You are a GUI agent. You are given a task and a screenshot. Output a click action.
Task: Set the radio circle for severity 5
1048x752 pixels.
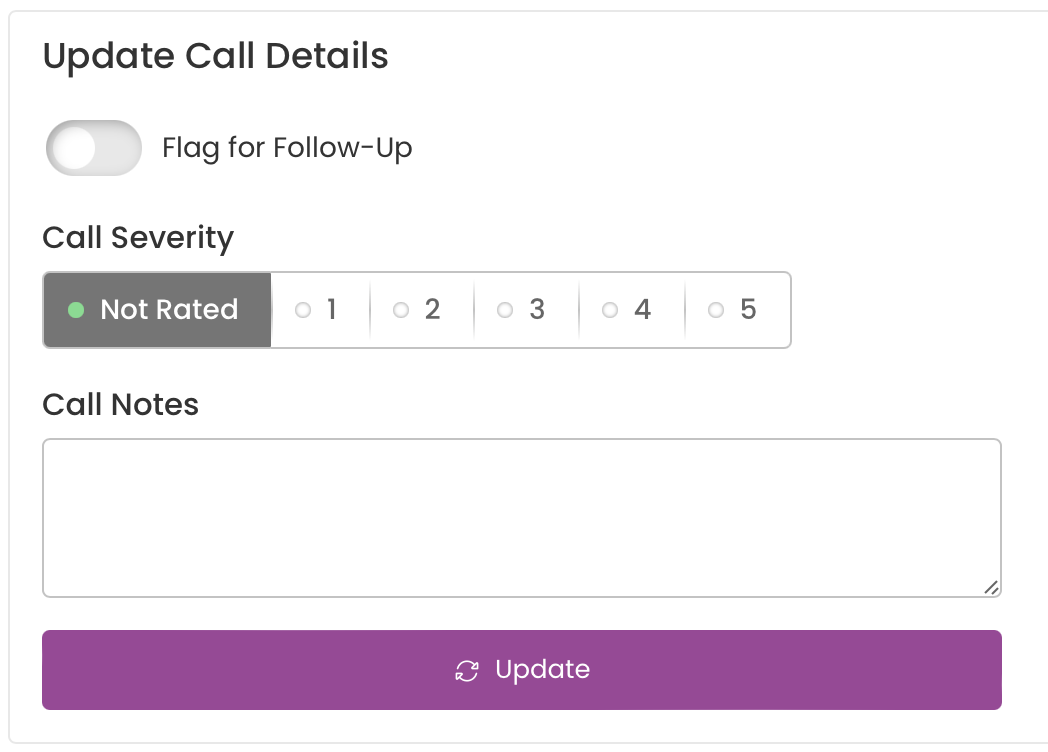716,310
